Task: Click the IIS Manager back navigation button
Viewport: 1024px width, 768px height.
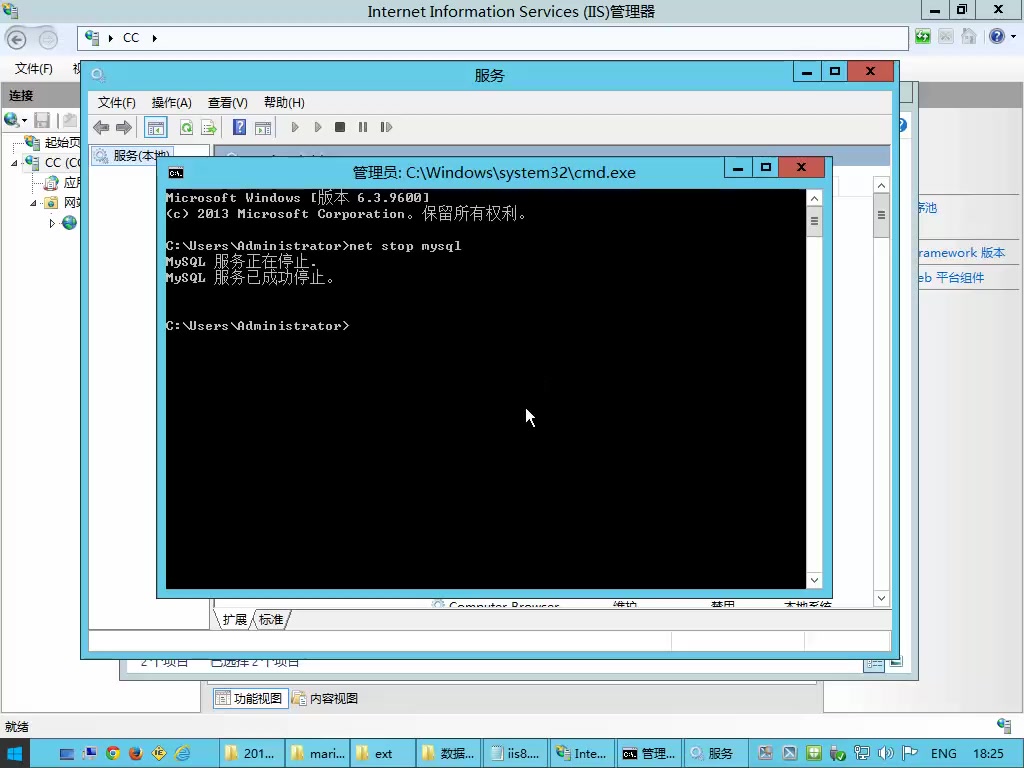Action: [17, 39]
